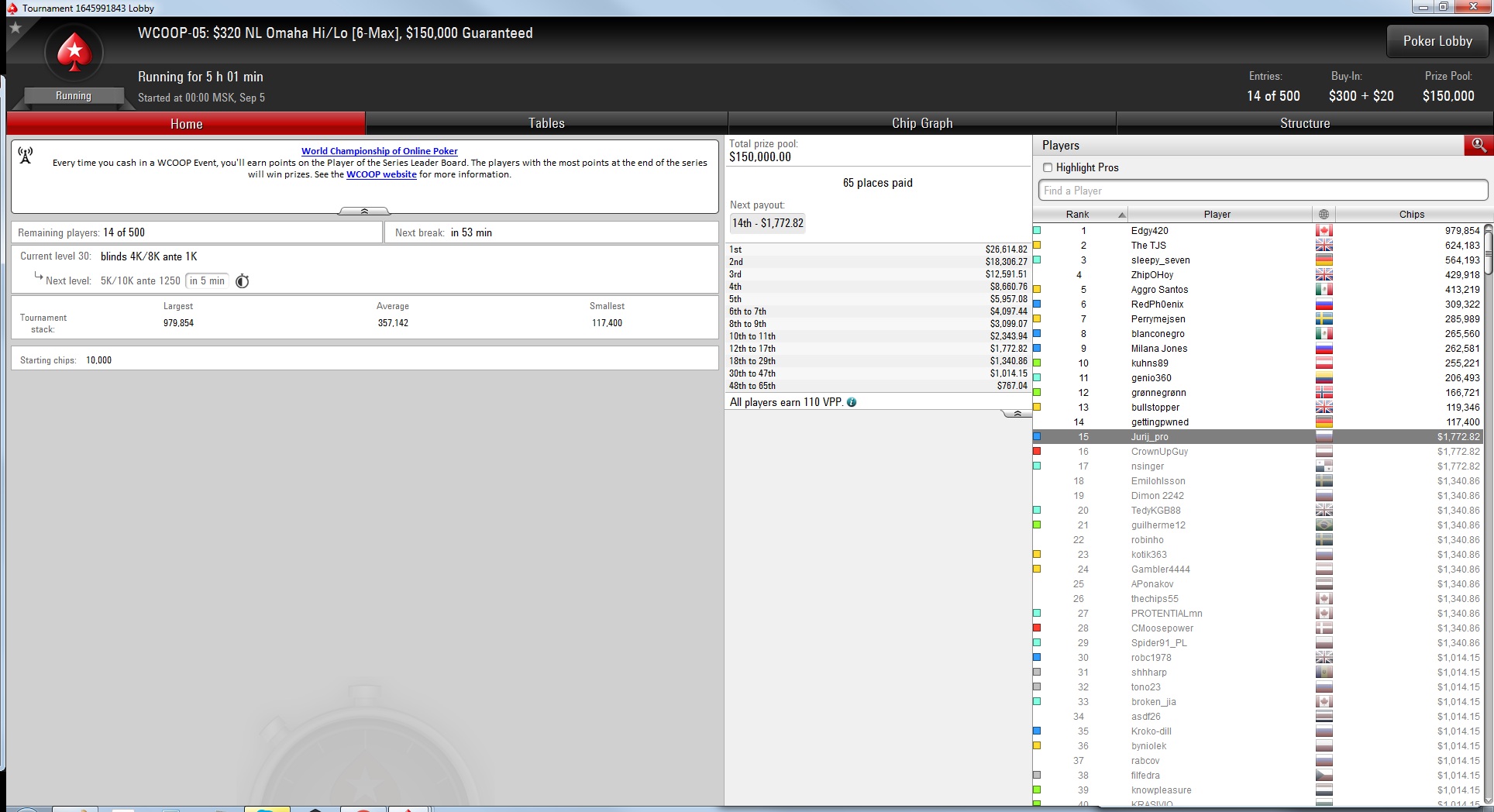The width and height of the screenshot is (1494, 812).
Task: Click the Canada flag beside thechips55
Action: pos(1324,599)
